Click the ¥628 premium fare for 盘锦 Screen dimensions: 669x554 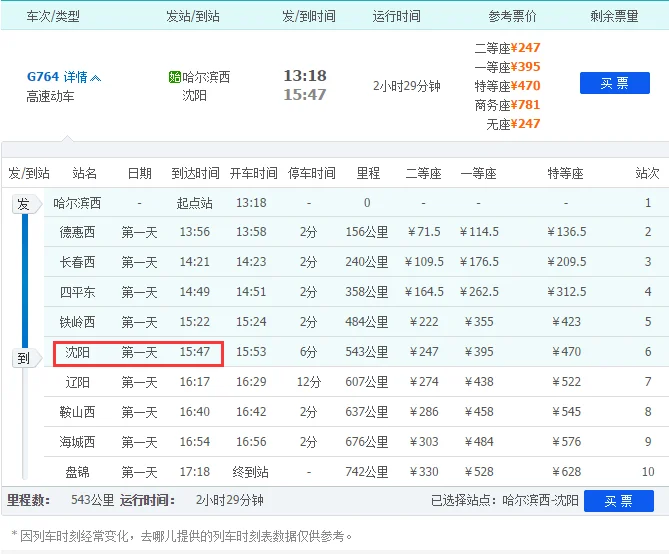pos(567,472)
